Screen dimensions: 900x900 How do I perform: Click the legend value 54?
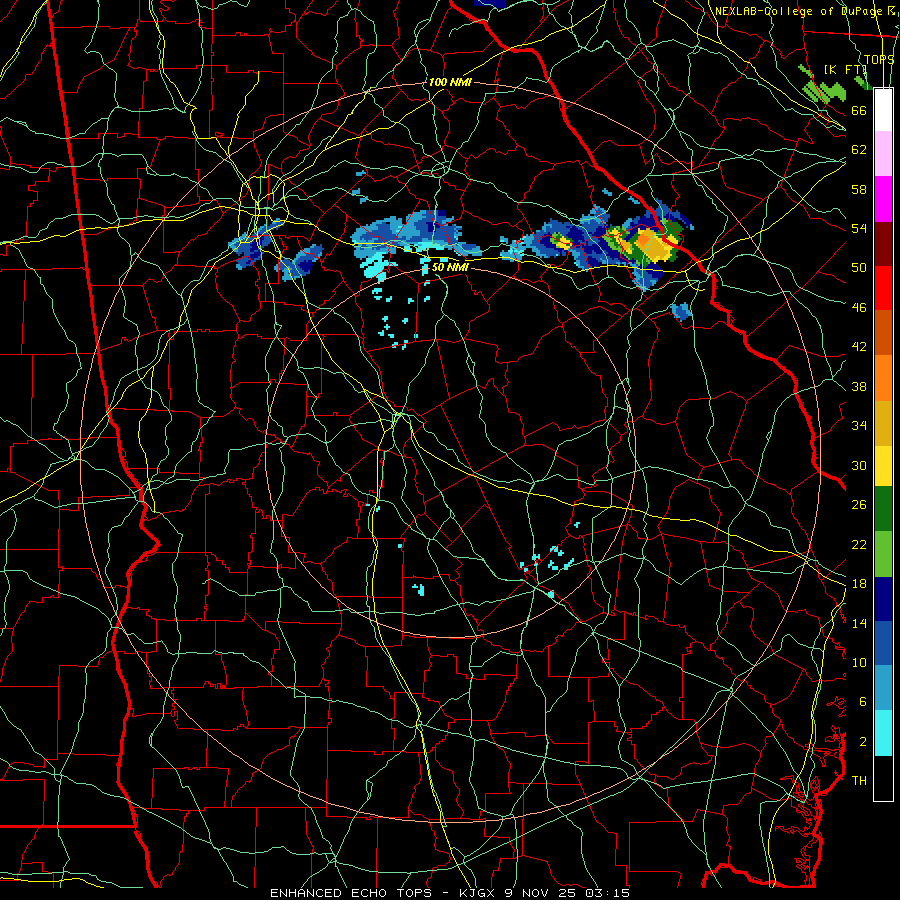[x=859, y=228]
